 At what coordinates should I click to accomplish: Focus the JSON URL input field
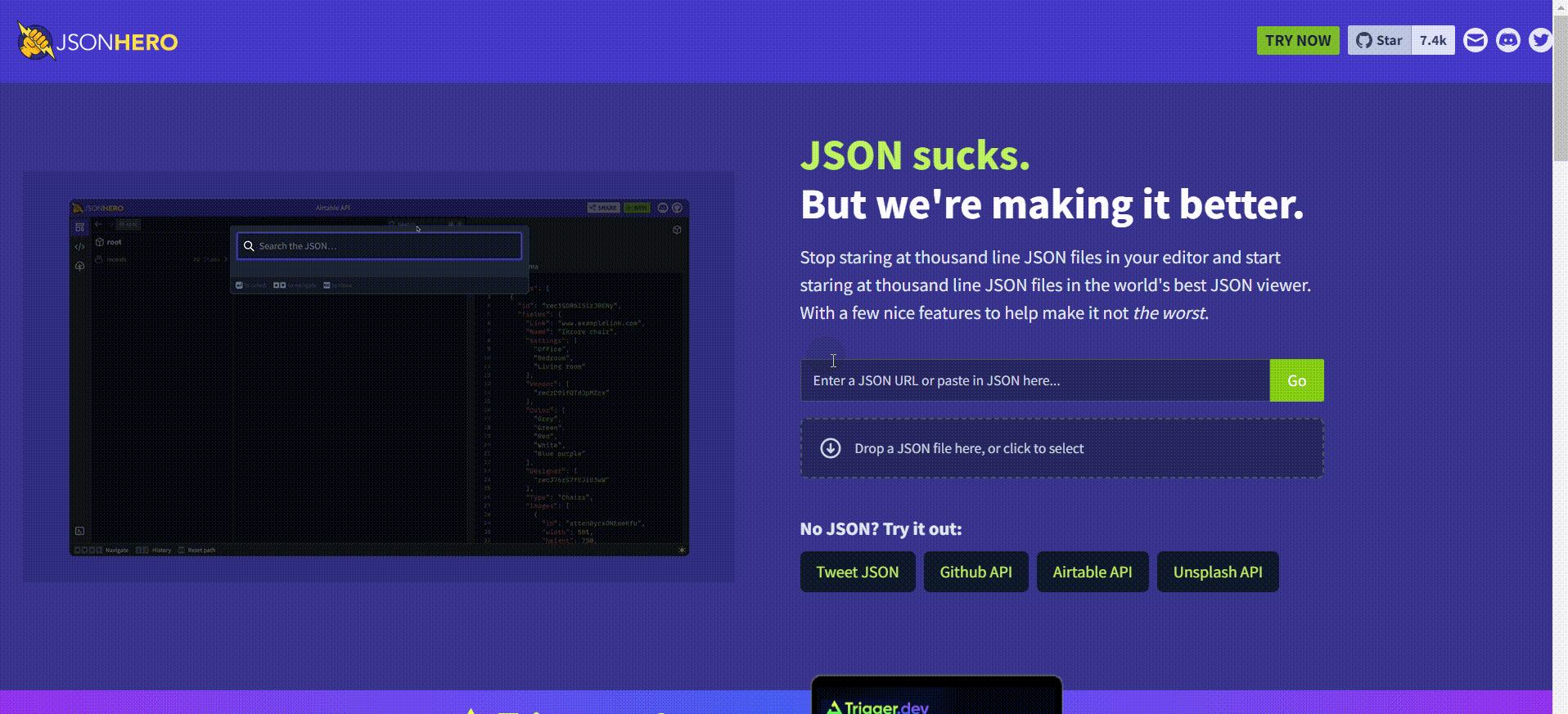pos(1034,380)
